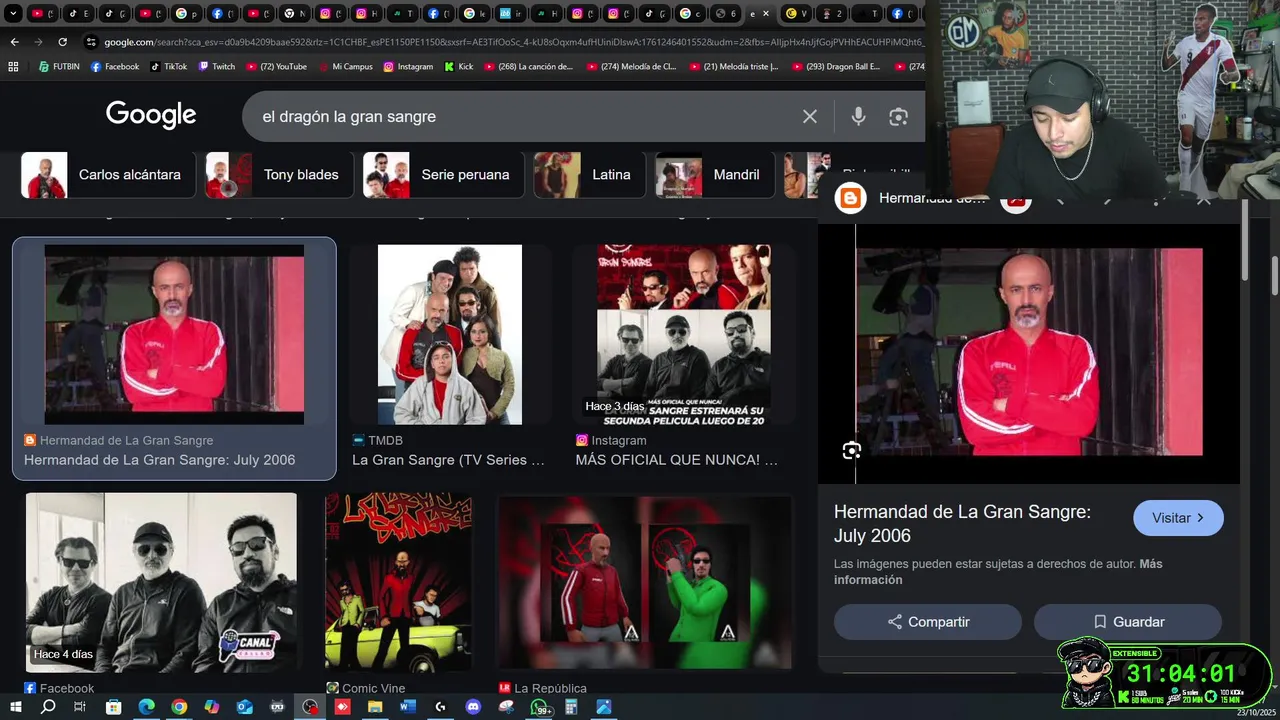Screen dimensions: 1280x720
Task: Click the Google logo
Action: point(151,115)
